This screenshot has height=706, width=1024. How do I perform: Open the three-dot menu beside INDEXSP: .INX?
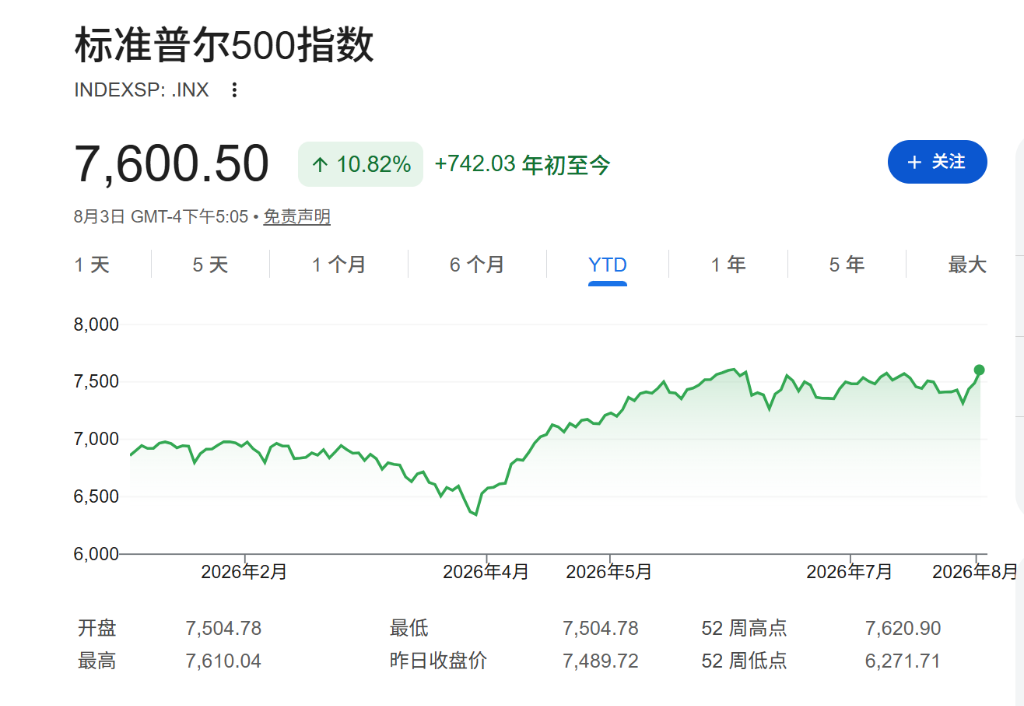(x=234, y=89)
